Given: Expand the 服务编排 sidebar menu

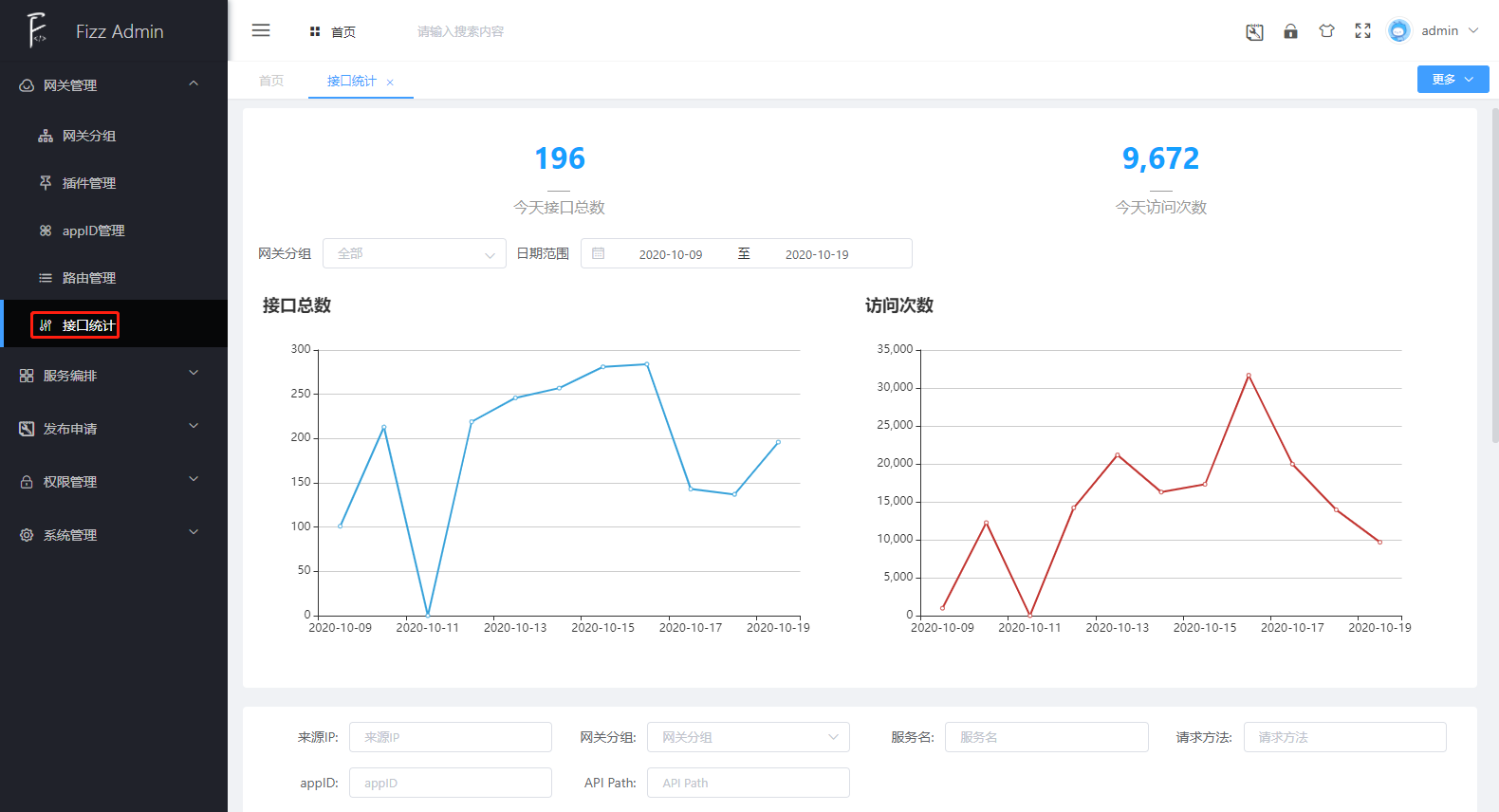Looking at the screenshot, I should (114, 376).
